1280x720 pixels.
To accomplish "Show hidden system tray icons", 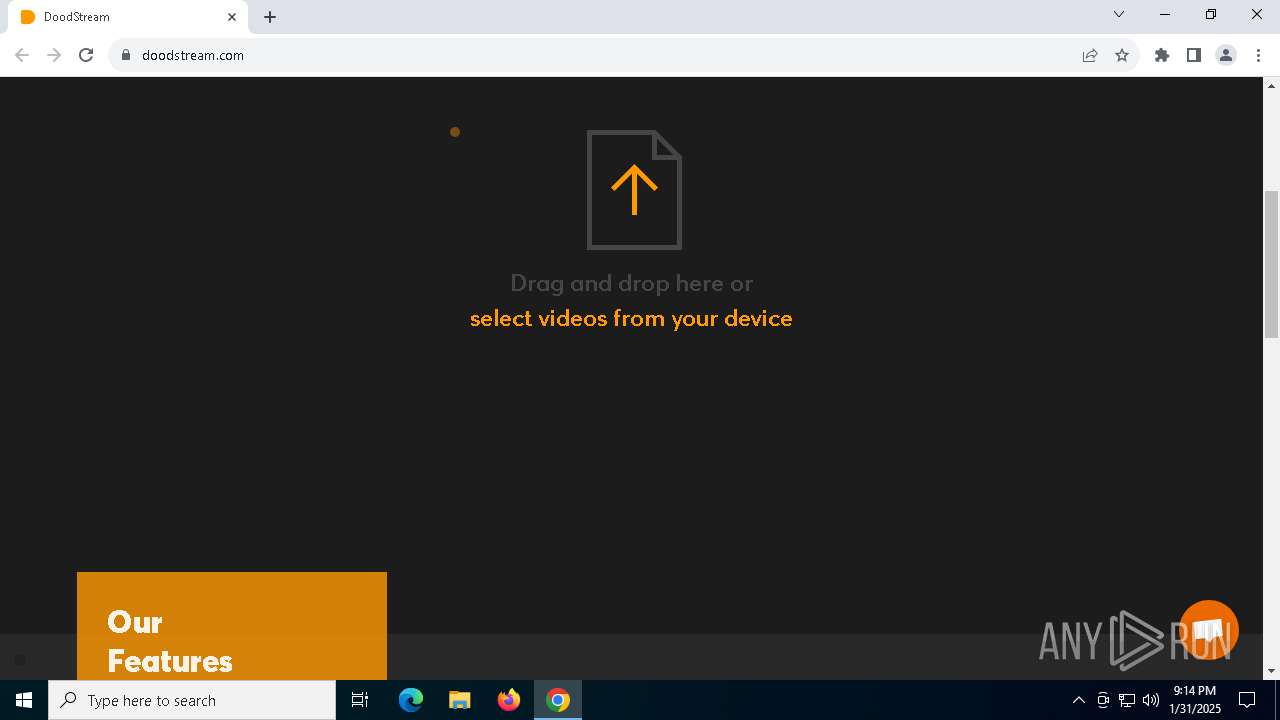I will pyautogui.click(x=1079, y=700).
